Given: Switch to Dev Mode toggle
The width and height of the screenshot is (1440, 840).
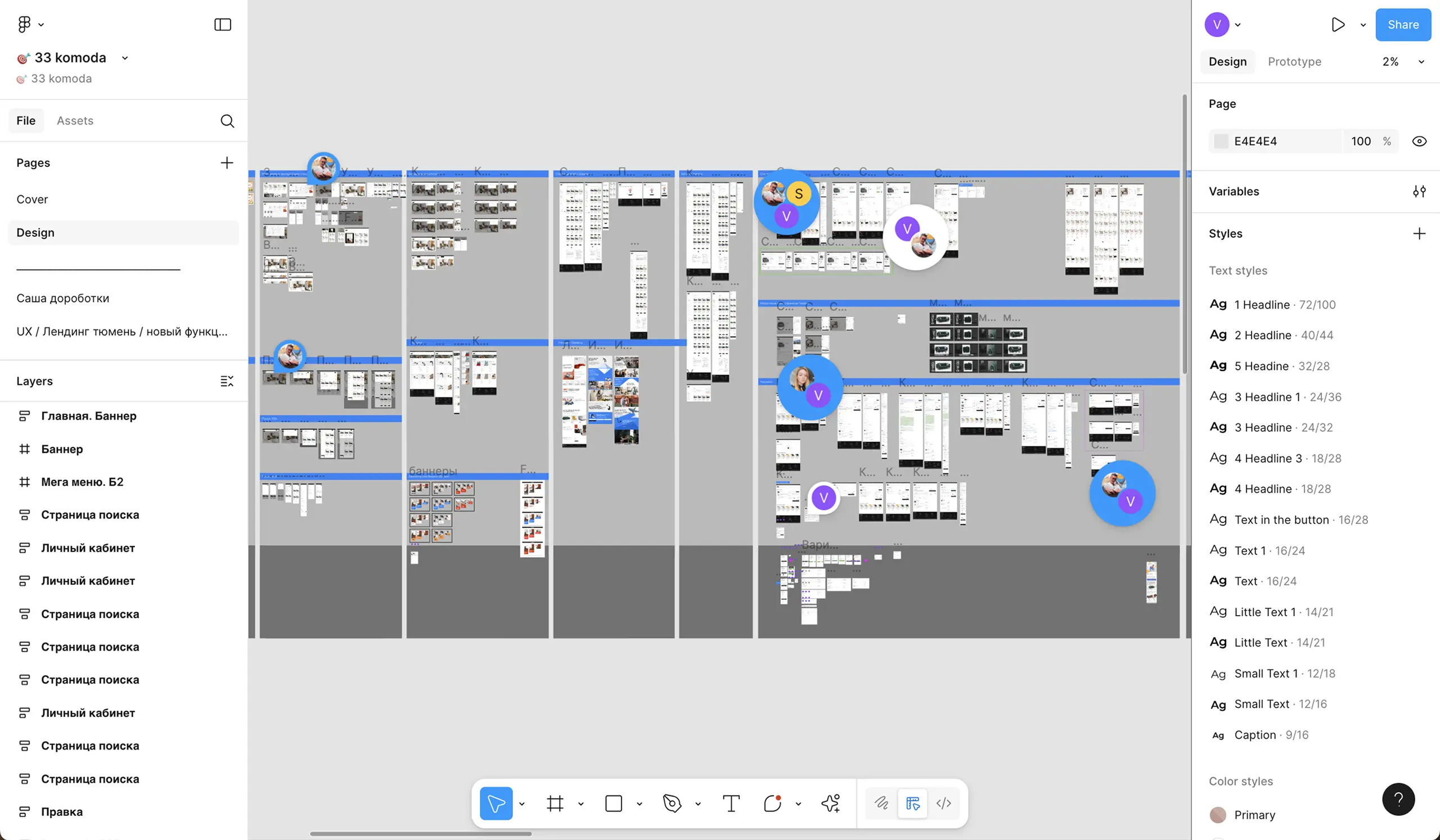Looking at the screenshot, I should point(943,803).
